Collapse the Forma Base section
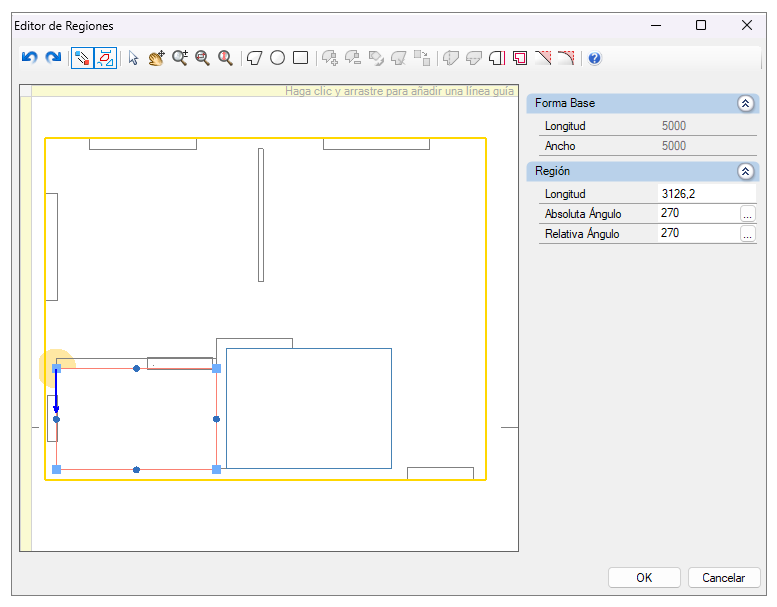777x607 pixels. (x=745, y=104)
